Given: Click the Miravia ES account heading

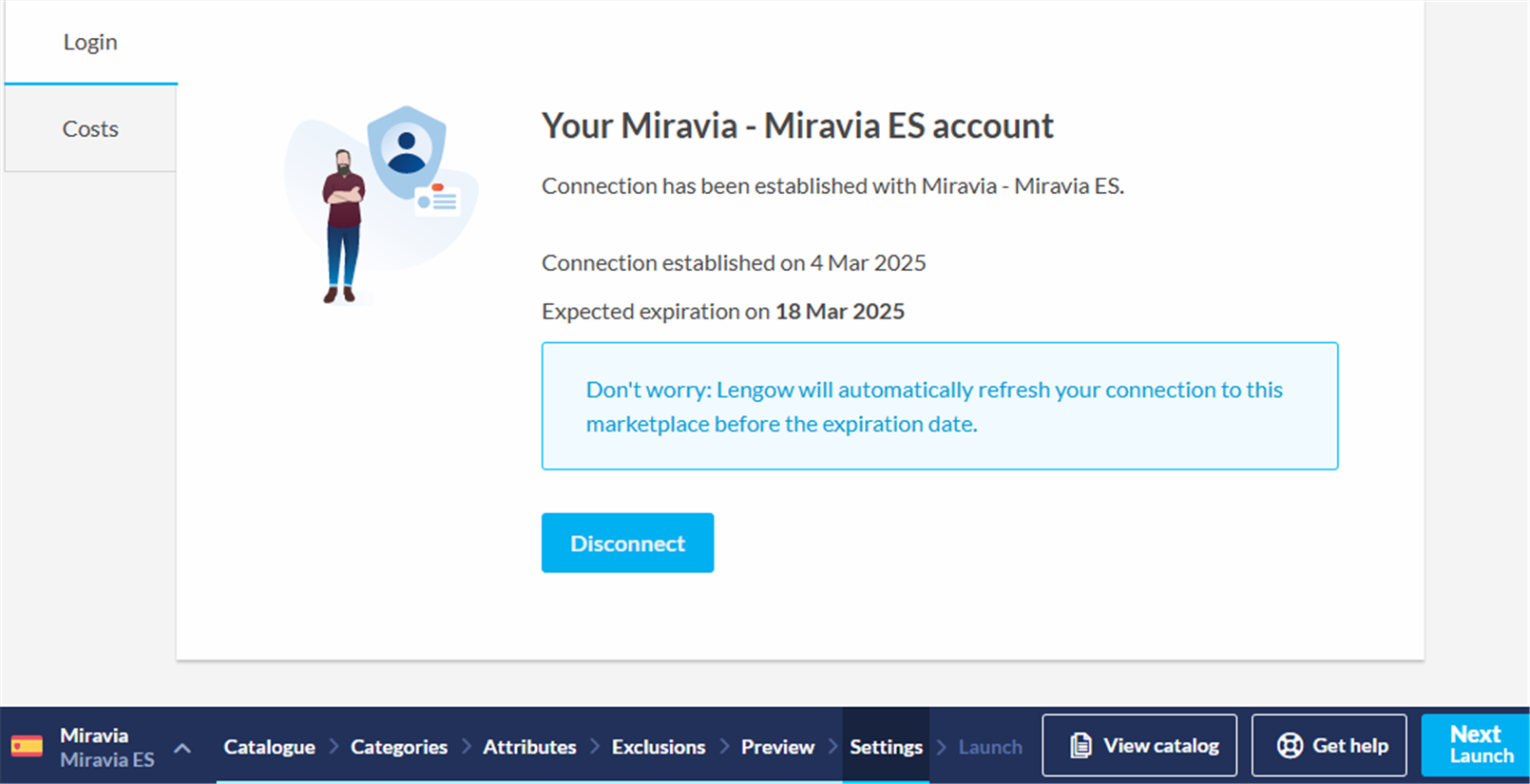Looking at the screenshot, I should tap(797, 126).
